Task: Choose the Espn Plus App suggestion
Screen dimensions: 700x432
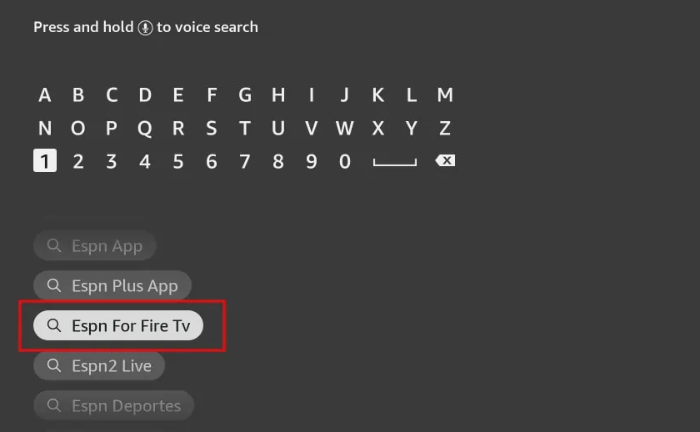Action: click(112, 285)
